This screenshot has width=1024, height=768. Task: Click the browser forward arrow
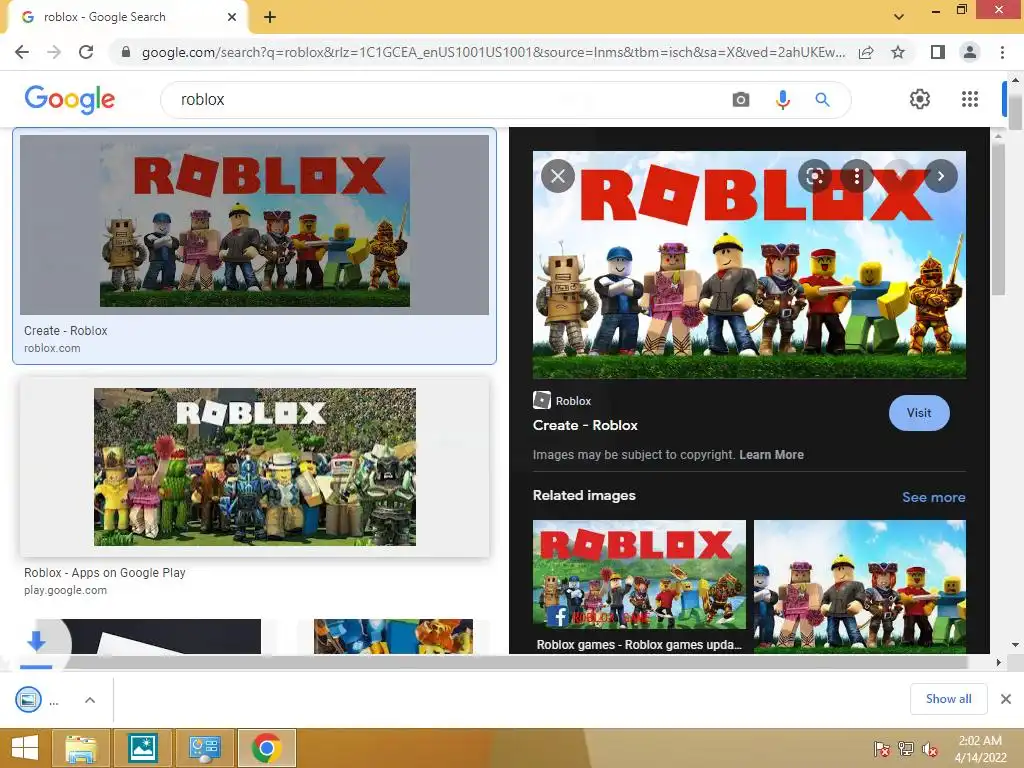(x=54, y=52)
